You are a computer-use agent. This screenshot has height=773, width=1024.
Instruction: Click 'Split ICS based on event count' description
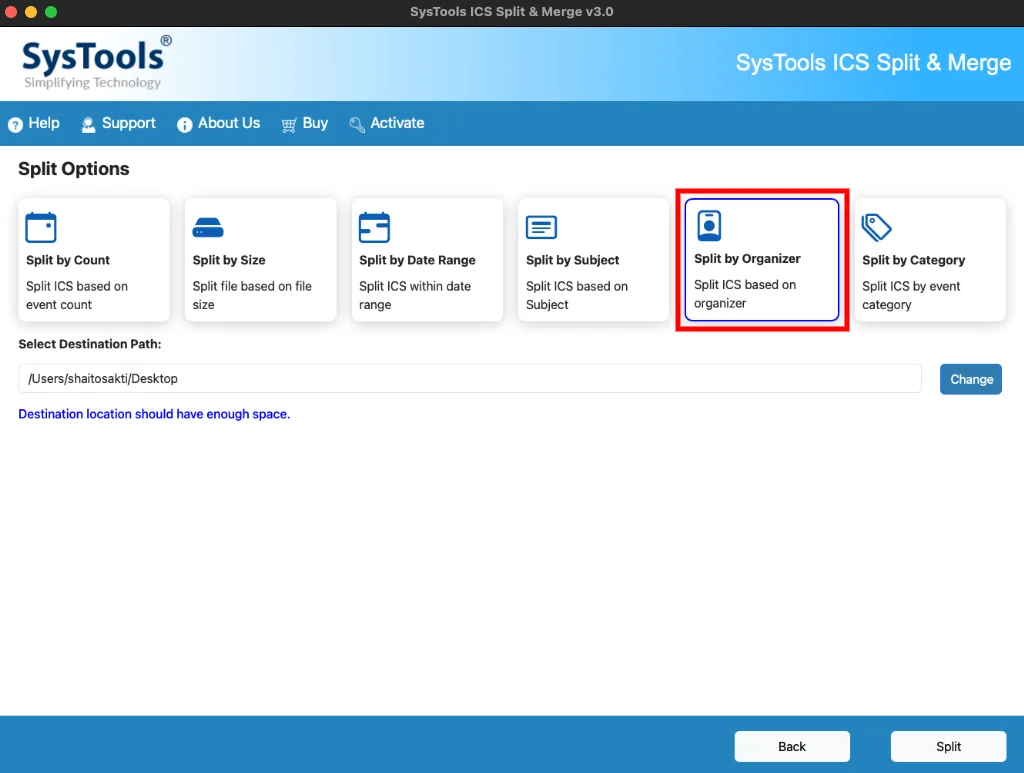click(77, 295)
